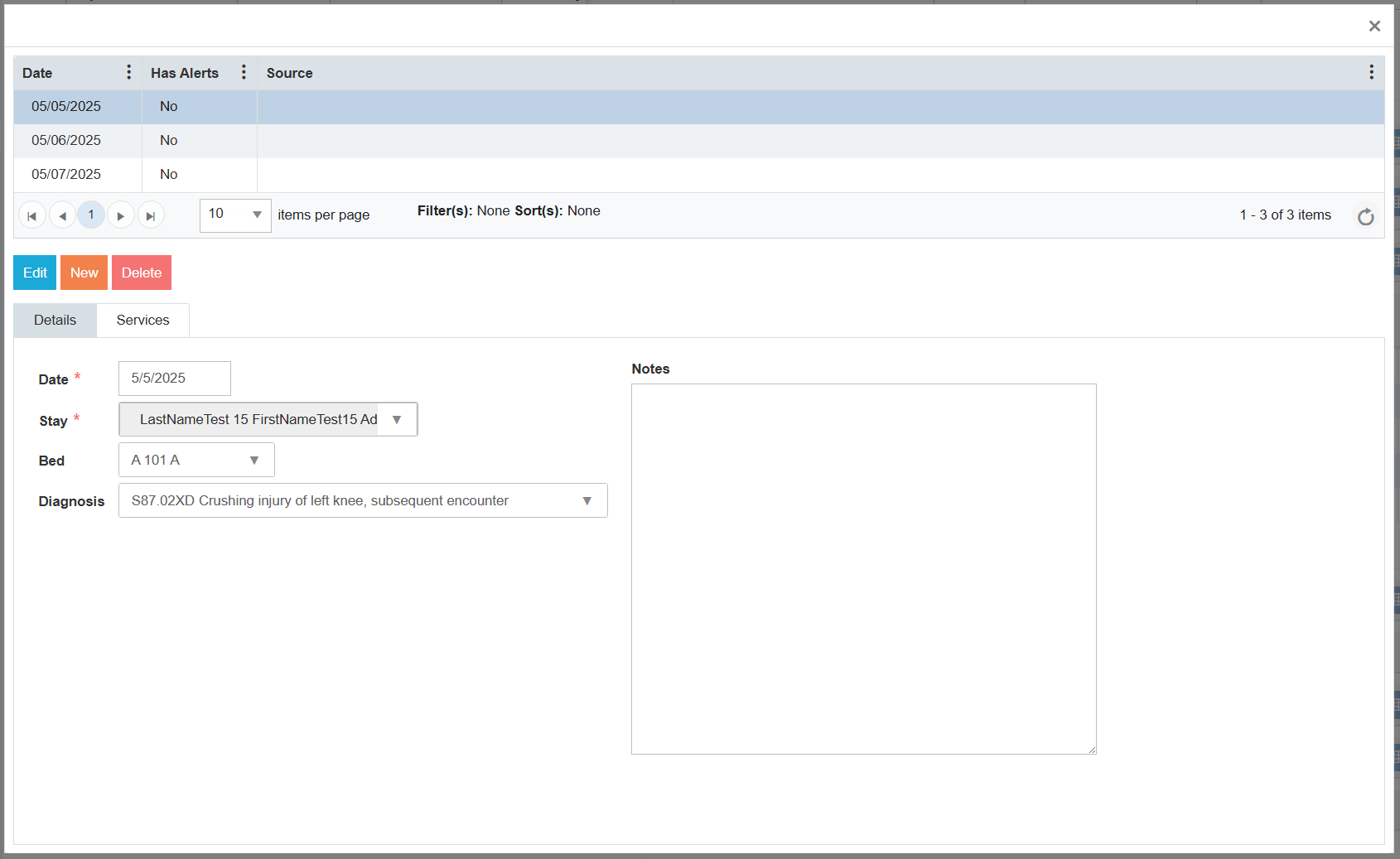Select the 05/06/2025 row
This screenshot has width=1400, height=859.
pos(699,141)
